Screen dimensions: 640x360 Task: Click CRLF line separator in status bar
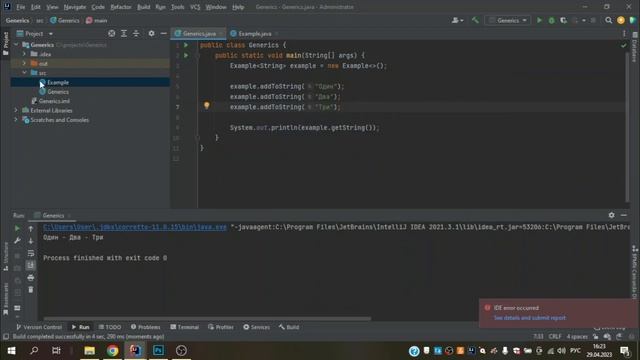pos(555,337)
